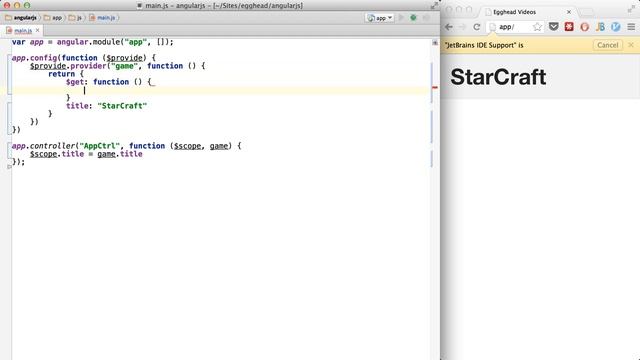Viewport: 640px width, 360px height.
Task: Click the red asterisk extension icon
Action: click(569, 27)
